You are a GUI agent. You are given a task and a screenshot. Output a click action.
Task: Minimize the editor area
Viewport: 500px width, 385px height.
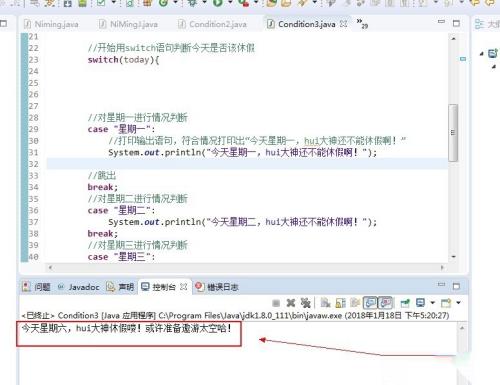pyautogui.click(x=441, y=22)
